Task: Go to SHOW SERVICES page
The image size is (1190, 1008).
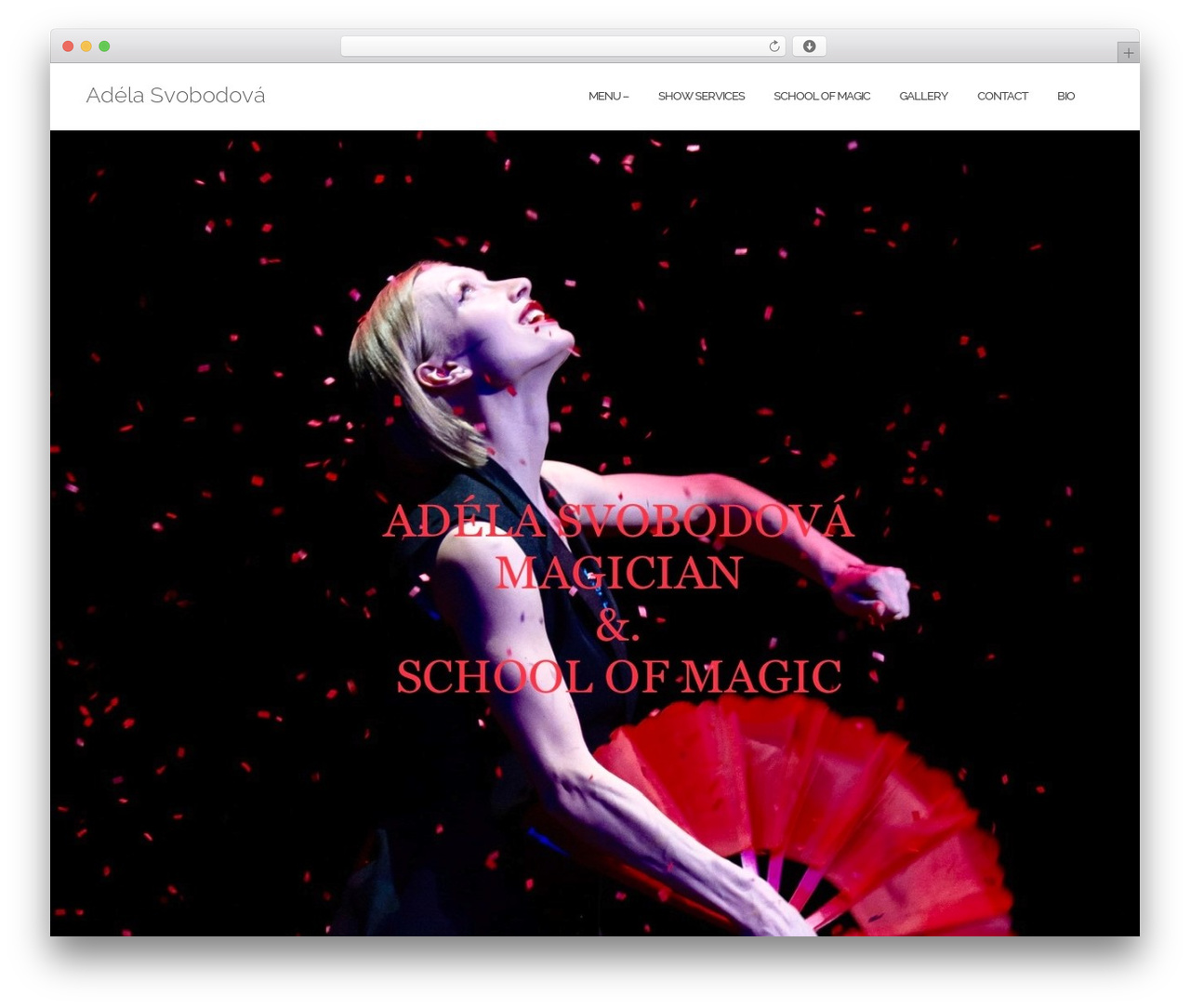Action: point(701,96)
